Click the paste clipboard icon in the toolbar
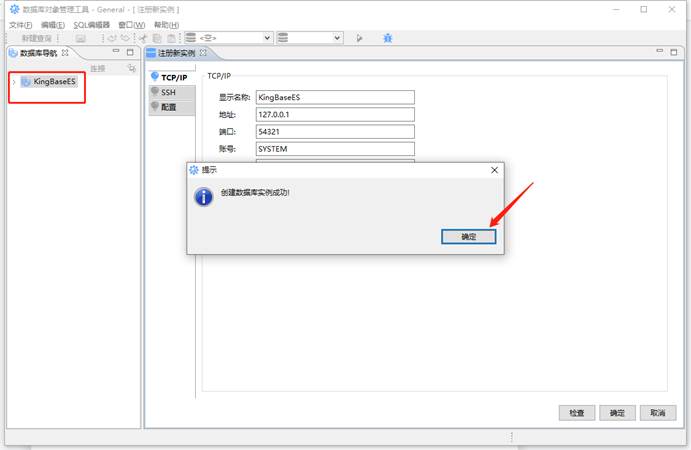This screenshot has height=450, width=691. (171, 38)
